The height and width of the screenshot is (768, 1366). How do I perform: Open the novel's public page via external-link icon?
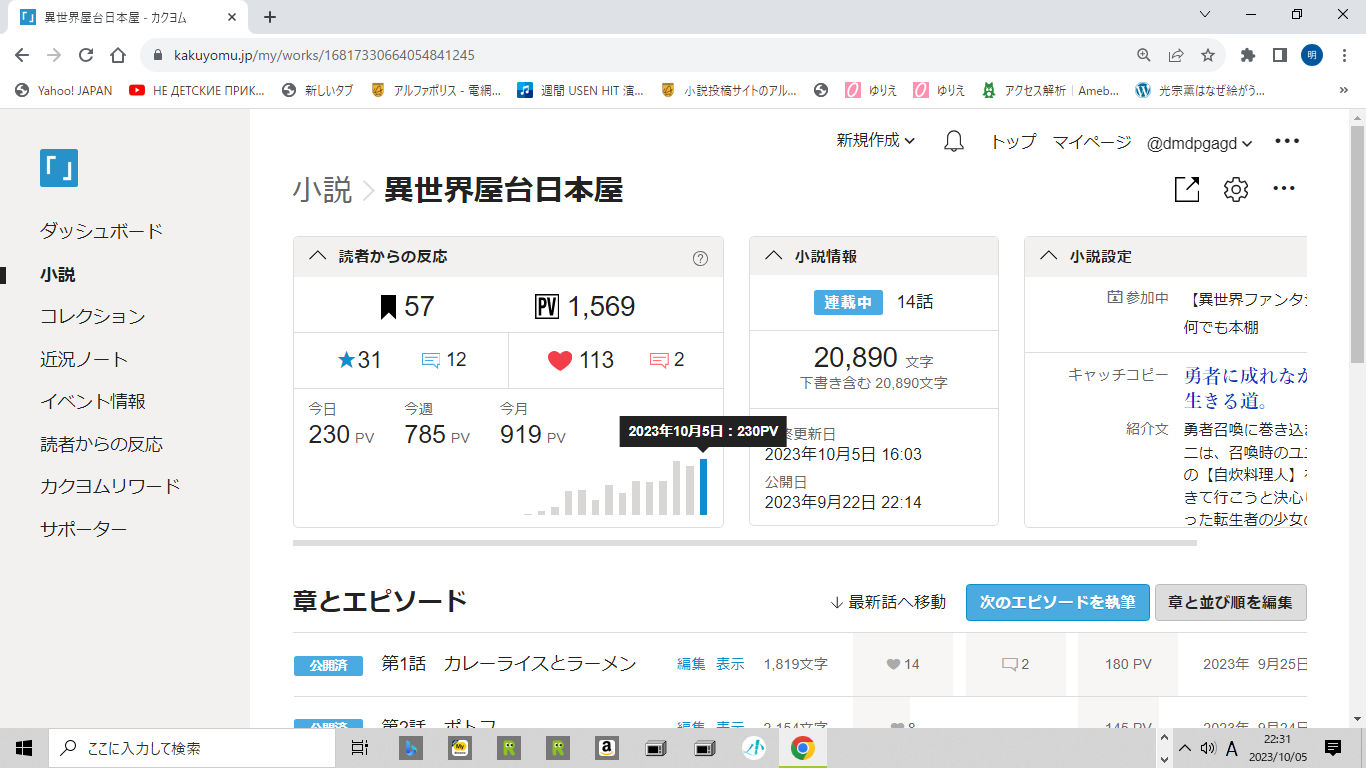coord(1186,189)
